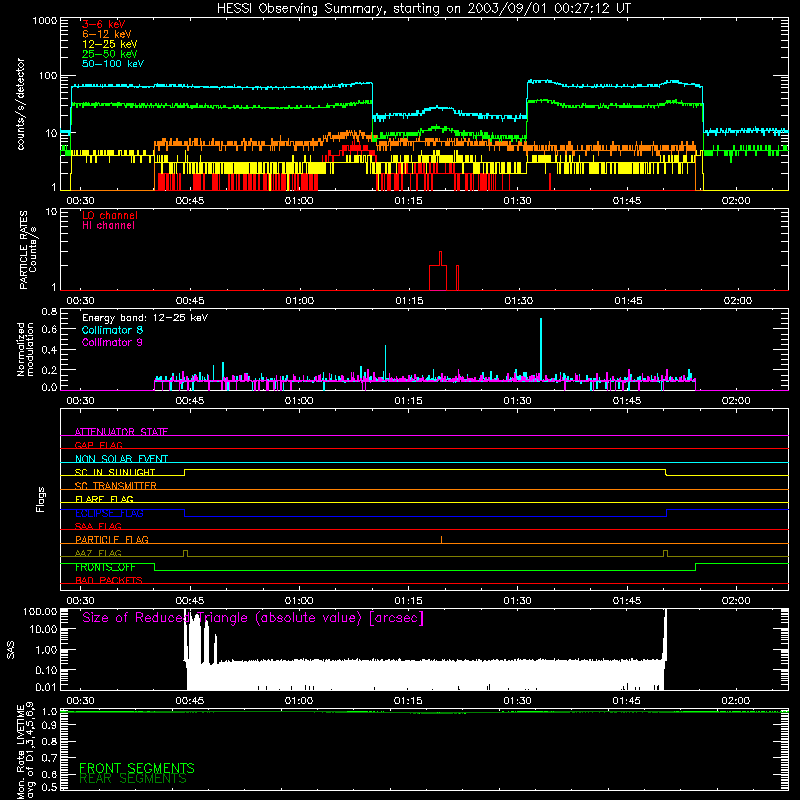Click the SAS spikes at start near 00:45
The height and width of the screenshot is (800, 800).
(201, 638)
